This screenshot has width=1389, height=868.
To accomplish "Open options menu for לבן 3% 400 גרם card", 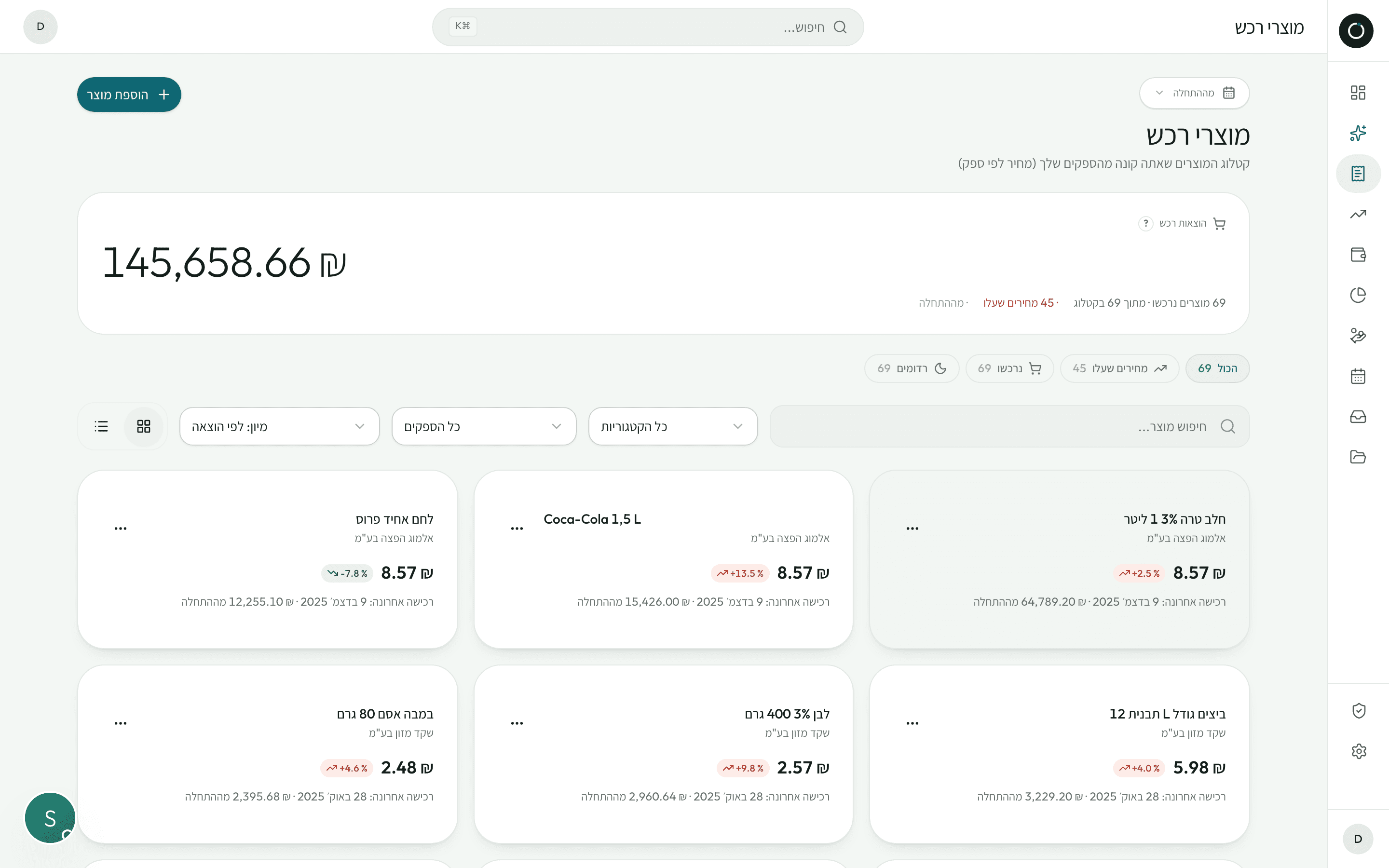I will 517,723.
